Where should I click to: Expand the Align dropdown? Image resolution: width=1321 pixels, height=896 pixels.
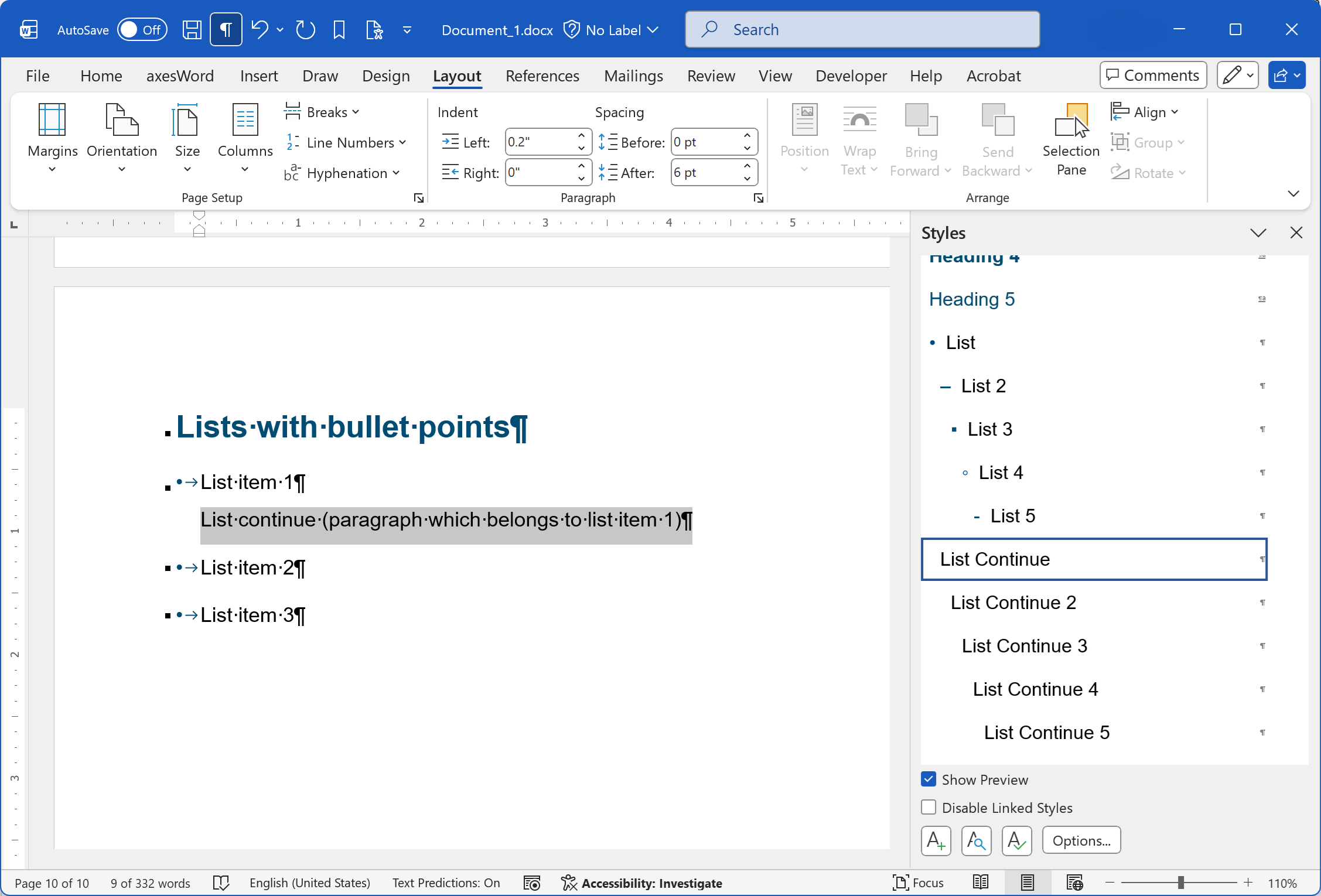(x=1145, y=111)
